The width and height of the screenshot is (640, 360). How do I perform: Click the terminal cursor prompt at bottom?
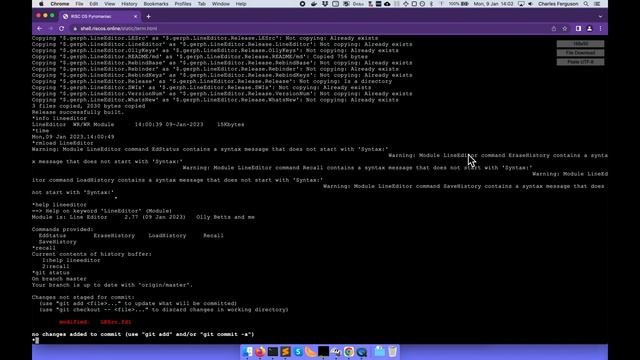click(36, 340)
